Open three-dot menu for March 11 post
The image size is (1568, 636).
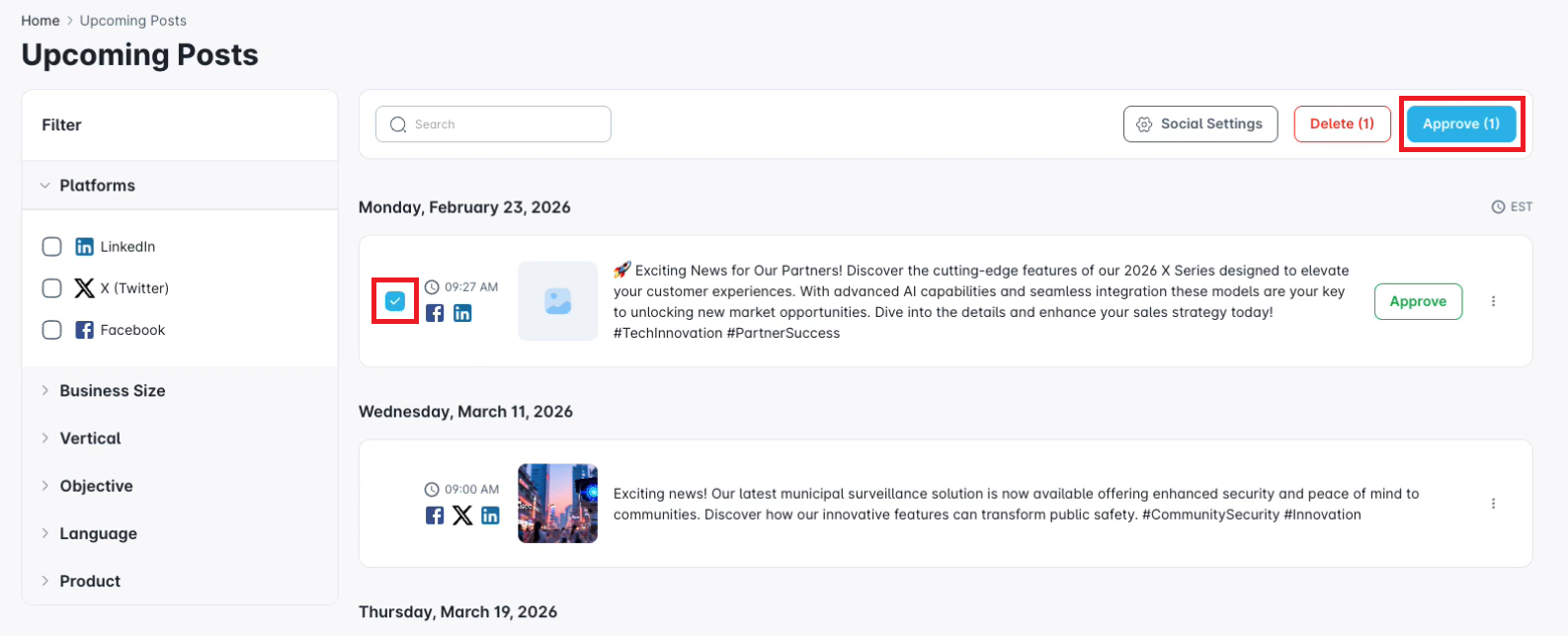click(x=1493, y=504)
